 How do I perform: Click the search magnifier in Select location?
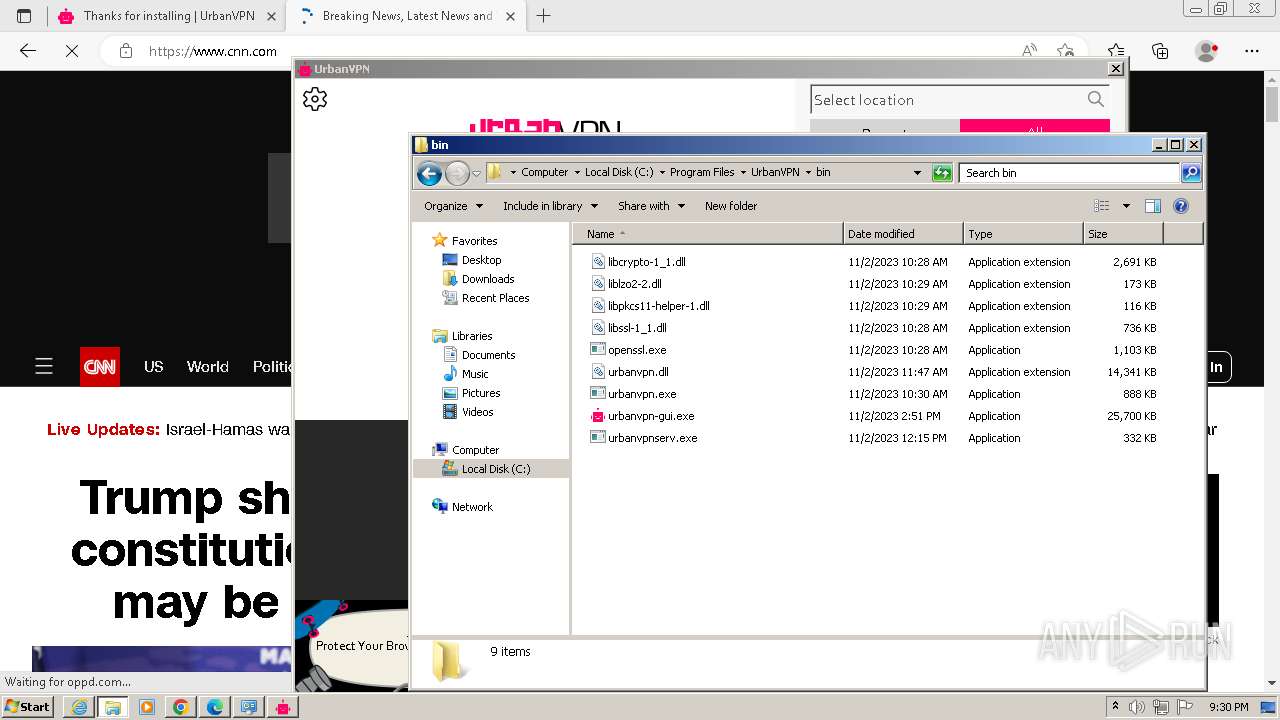point(1096,99)
